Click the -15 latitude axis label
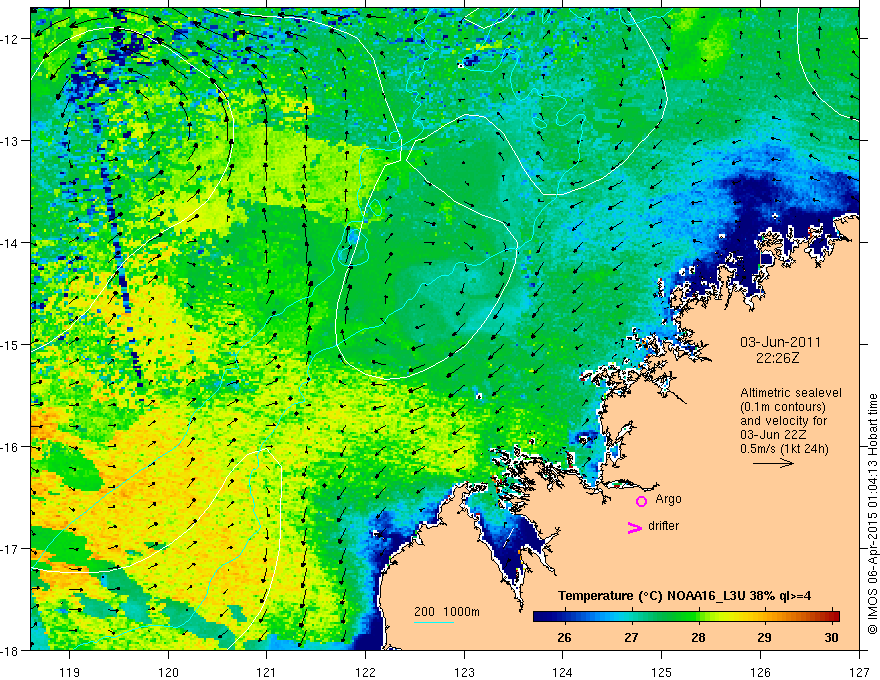880x680 pixels. pos(11,344)
